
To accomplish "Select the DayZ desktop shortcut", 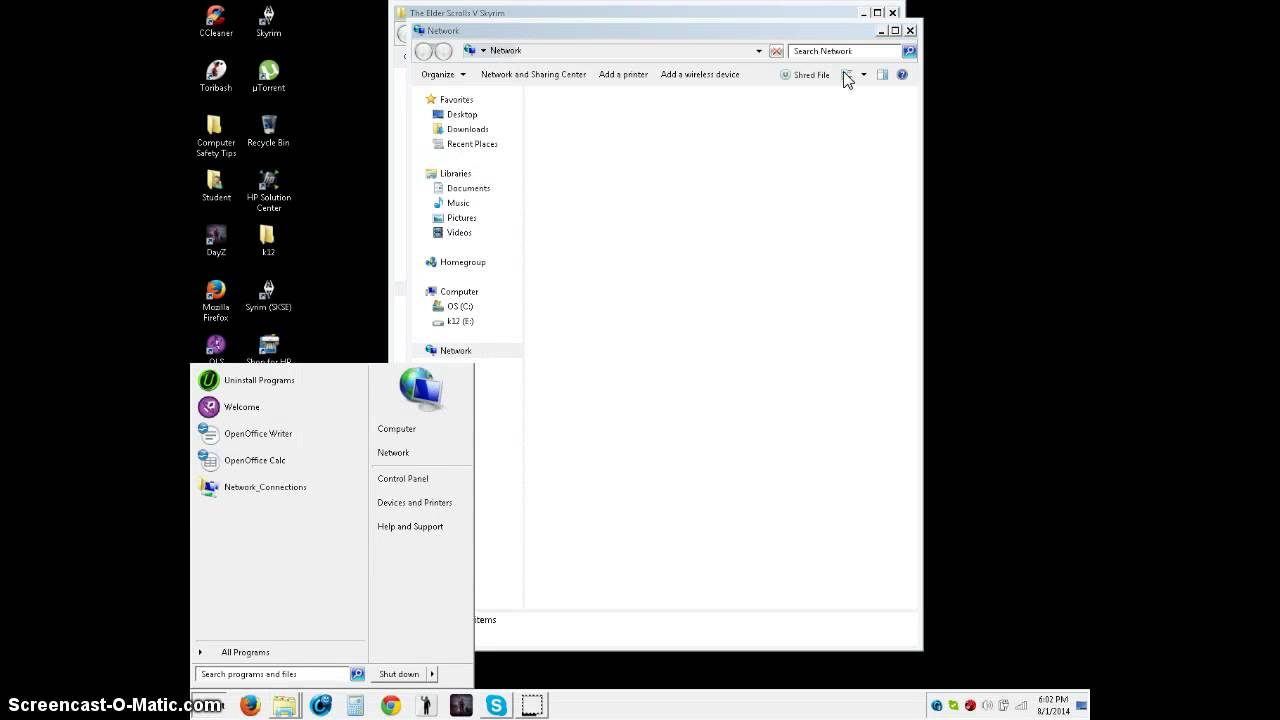I will click(x=215, y=241).
